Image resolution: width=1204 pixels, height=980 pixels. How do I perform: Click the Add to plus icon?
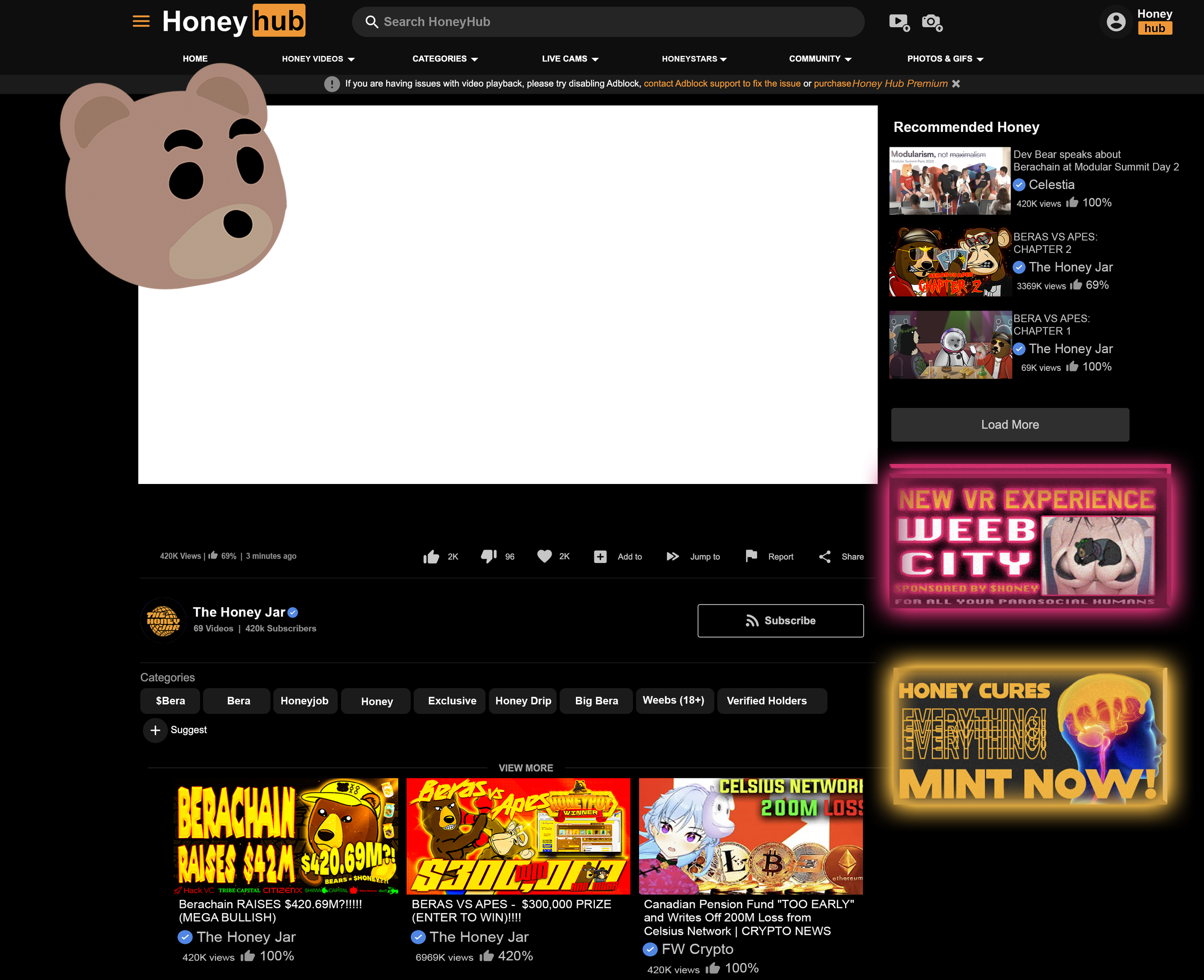click(600, 557)
